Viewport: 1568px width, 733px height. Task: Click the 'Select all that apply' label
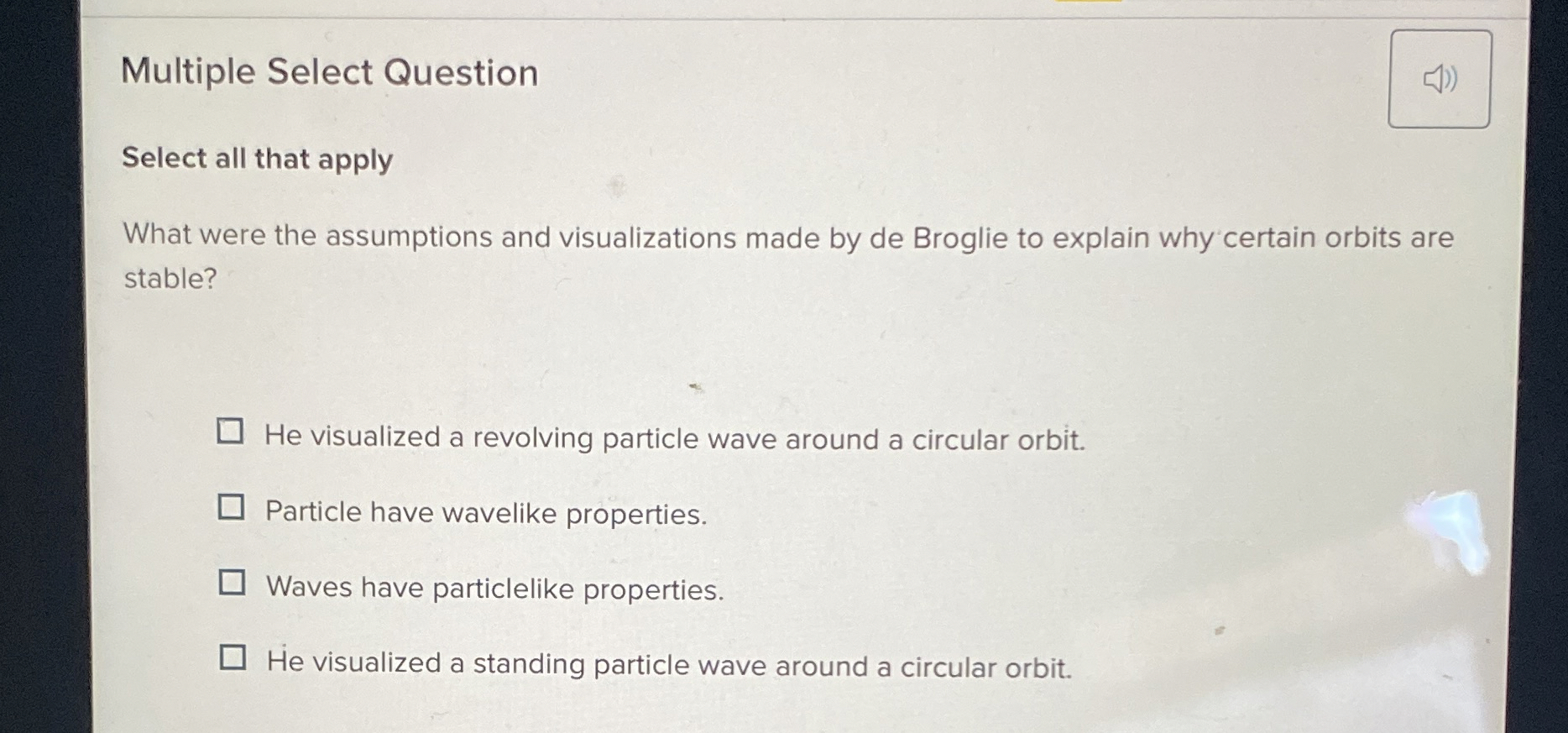pyautogui.click(x=256, y=159)
